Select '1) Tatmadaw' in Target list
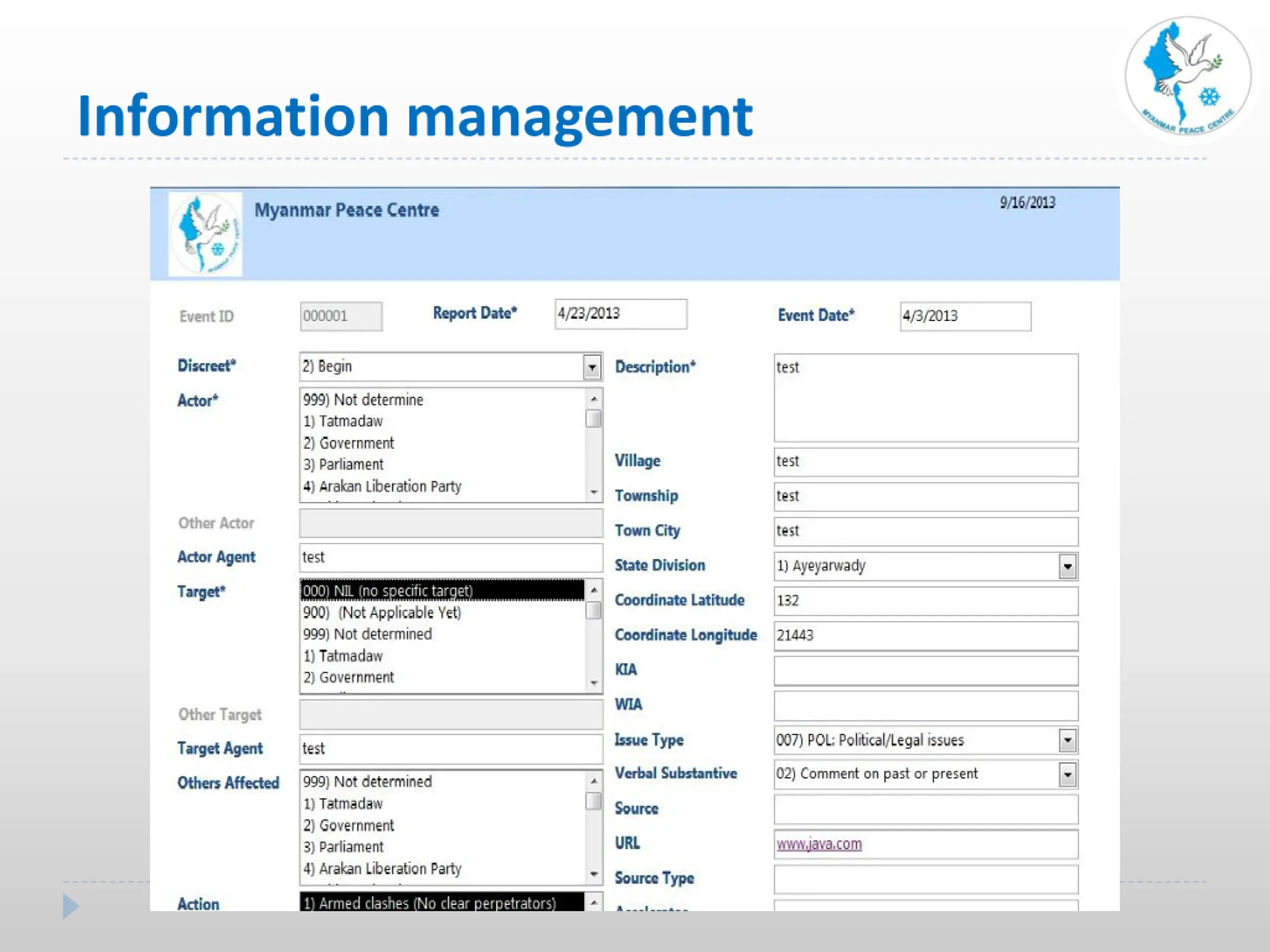This screenshot has width=1270, height=952. 443,656
